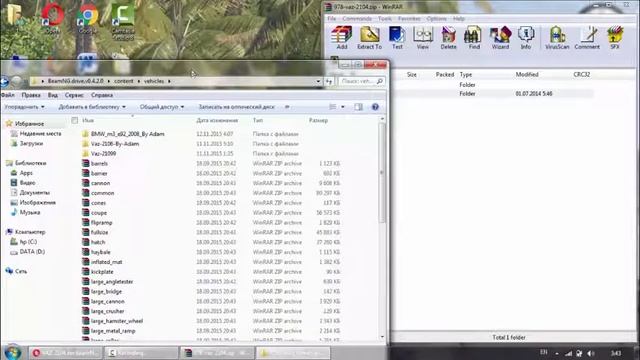Click the Comment icon in WinRAR
Screen dimensions: 640x360
tap(587, 37)
